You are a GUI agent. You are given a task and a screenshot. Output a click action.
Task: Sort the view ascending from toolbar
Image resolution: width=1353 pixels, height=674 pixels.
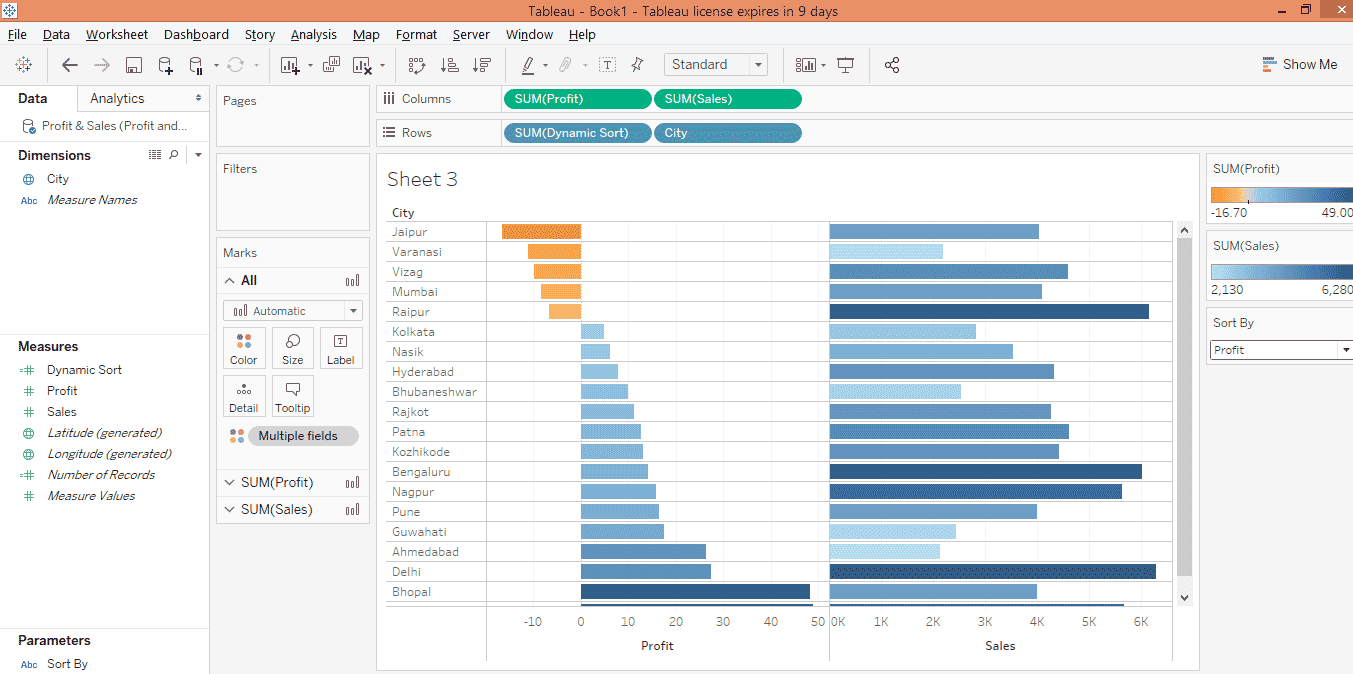tap(449, 64)
